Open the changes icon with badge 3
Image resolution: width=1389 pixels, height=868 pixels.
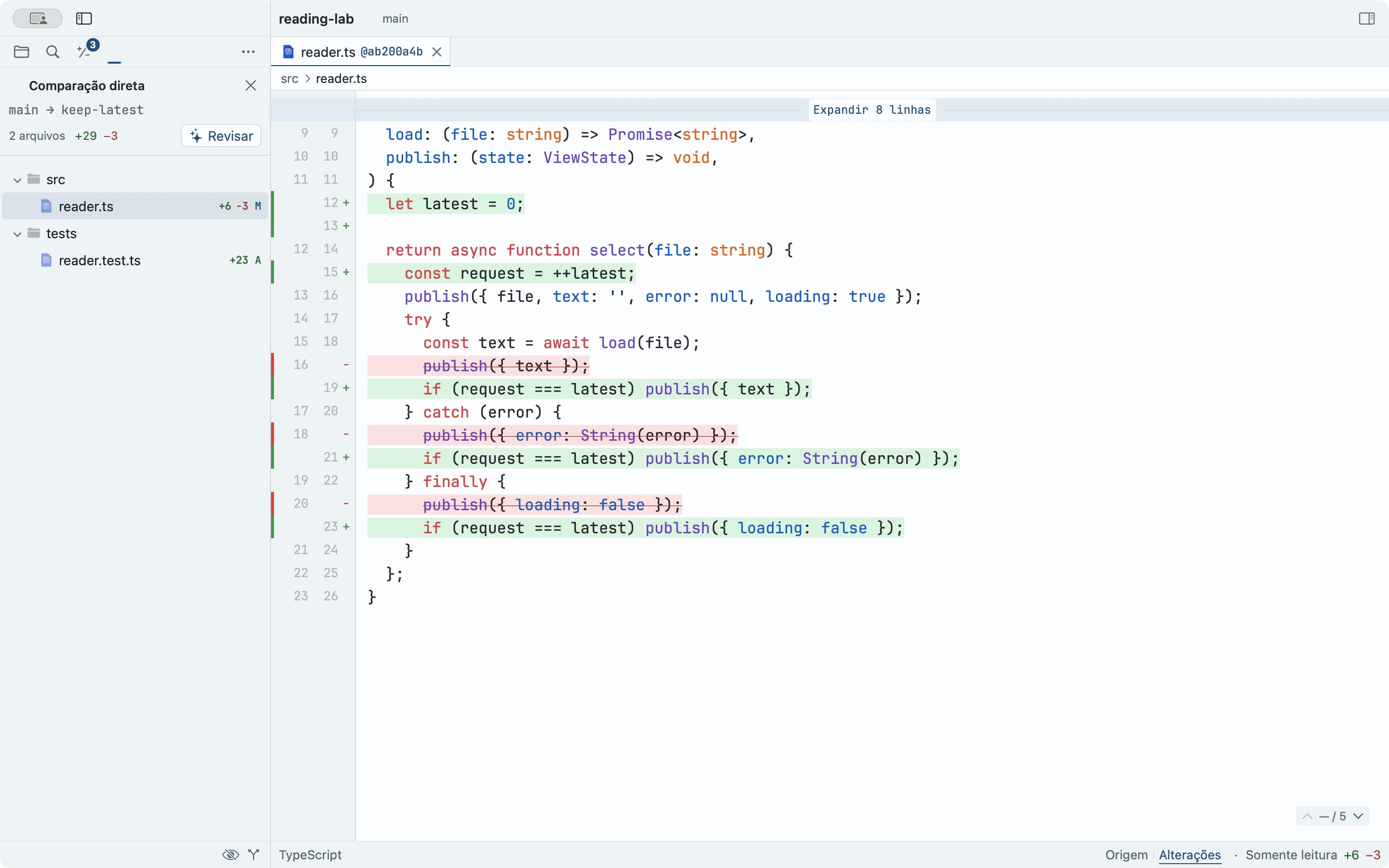point(87,50)
